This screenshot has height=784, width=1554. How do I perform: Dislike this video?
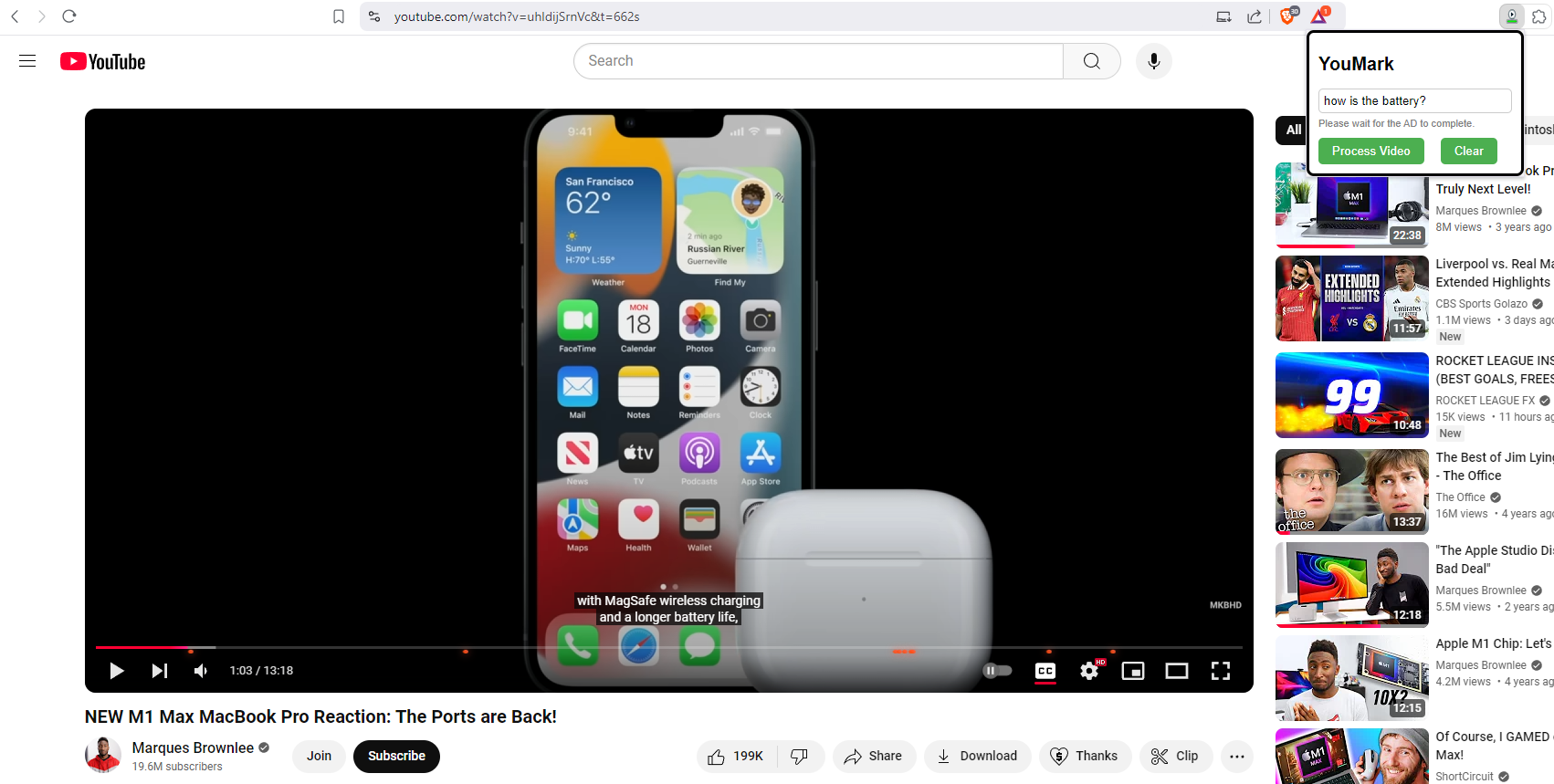tap(800, 757)
